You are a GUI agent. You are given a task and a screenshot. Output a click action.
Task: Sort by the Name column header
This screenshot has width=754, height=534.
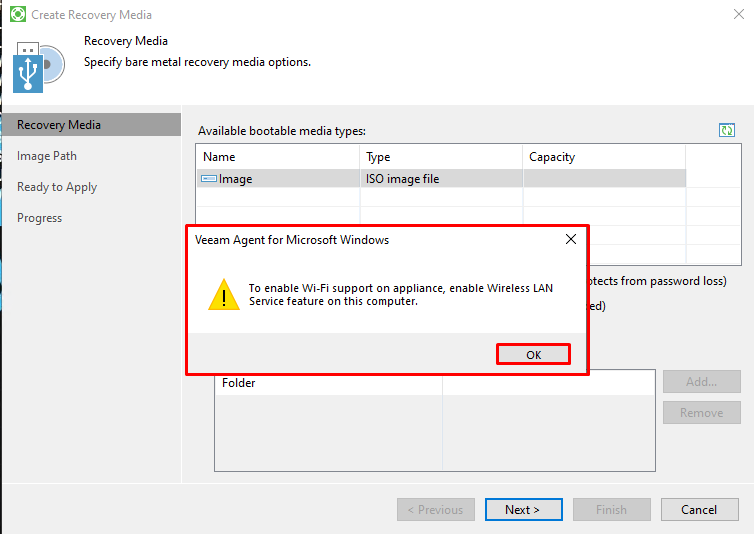pos(278,157)
